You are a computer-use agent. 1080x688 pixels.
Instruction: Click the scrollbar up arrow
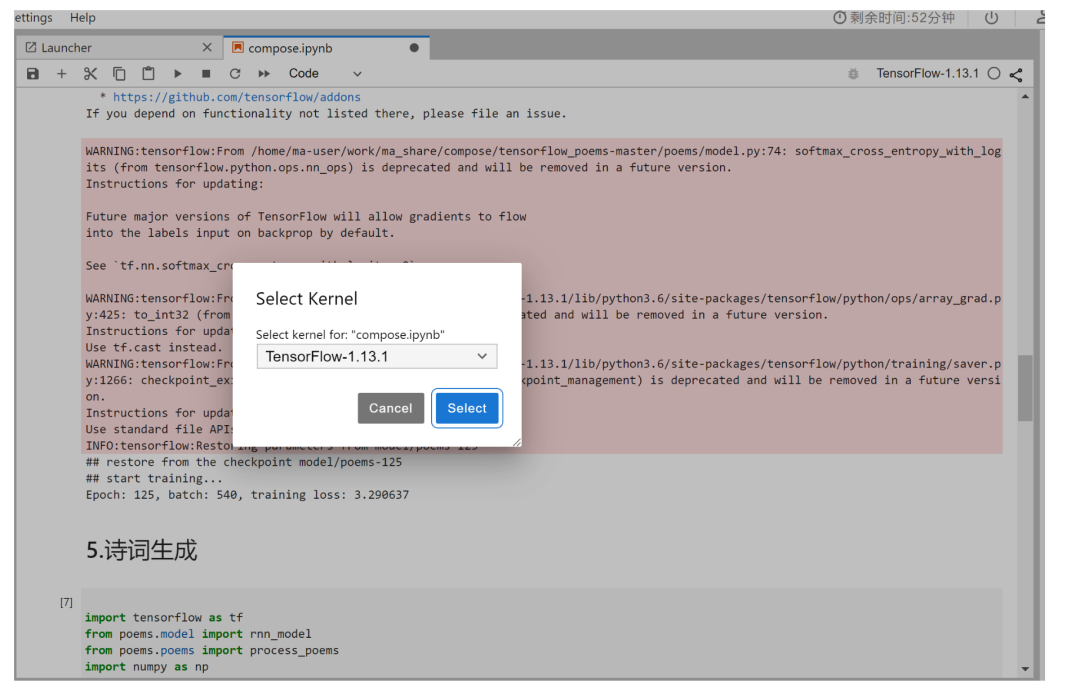[1025, 97]
